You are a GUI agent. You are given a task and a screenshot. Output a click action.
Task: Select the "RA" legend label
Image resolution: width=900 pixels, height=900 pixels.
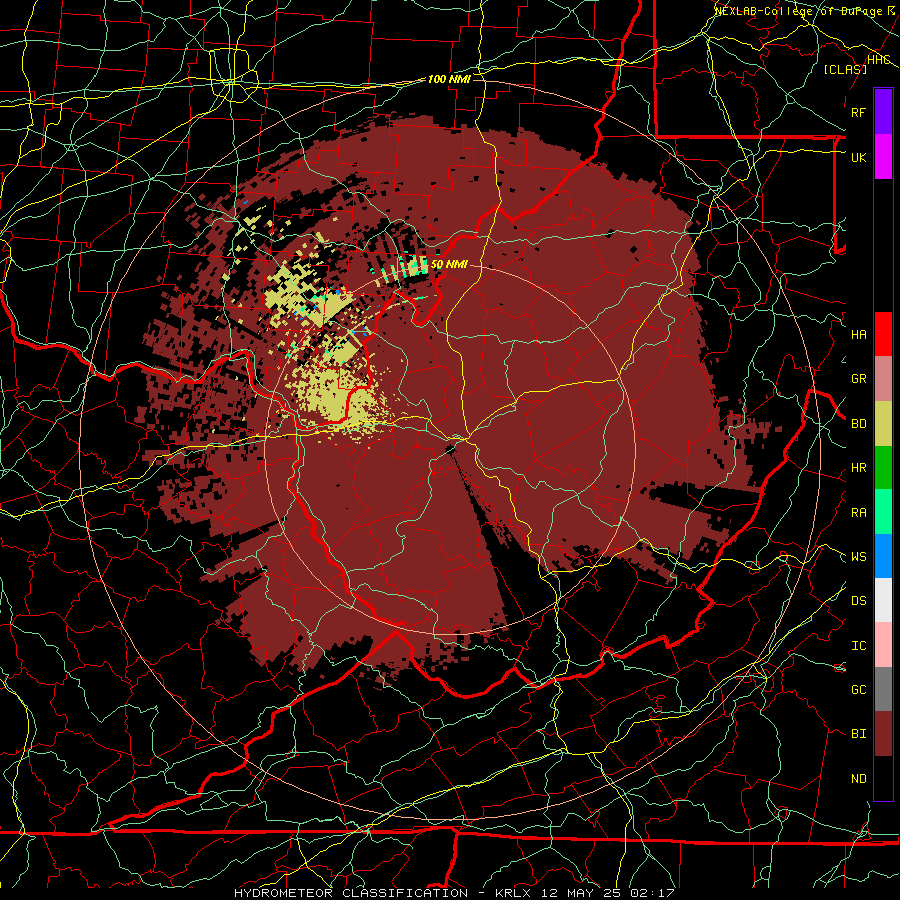(858, 512)
